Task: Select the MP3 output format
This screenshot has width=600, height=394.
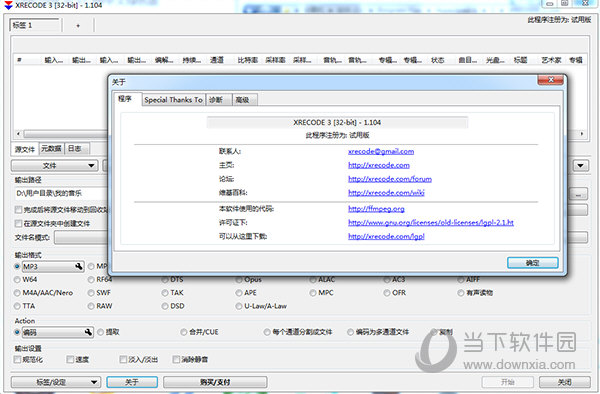Action: coord(17,267)
